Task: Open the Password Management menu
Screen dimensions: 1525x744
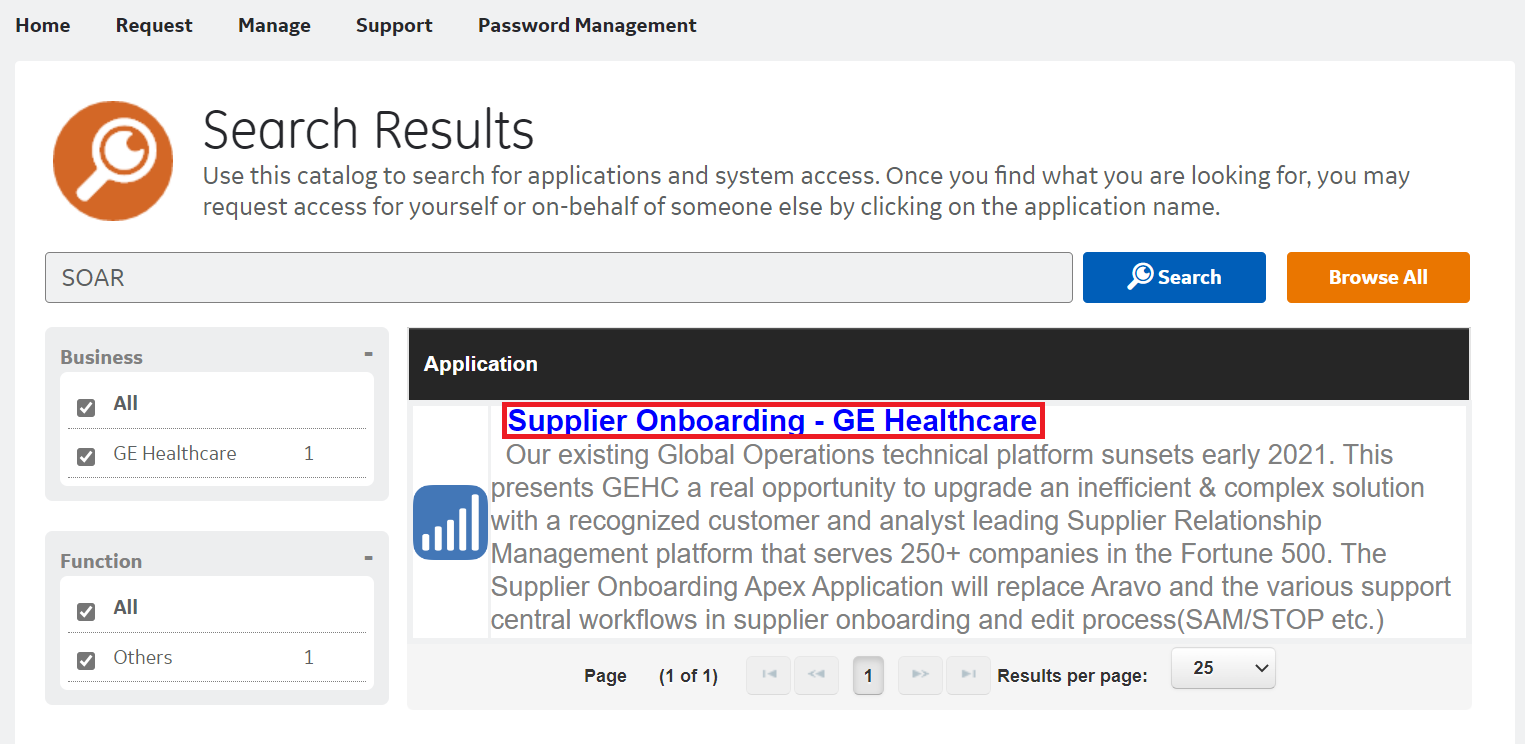Action: coord(587,25)
